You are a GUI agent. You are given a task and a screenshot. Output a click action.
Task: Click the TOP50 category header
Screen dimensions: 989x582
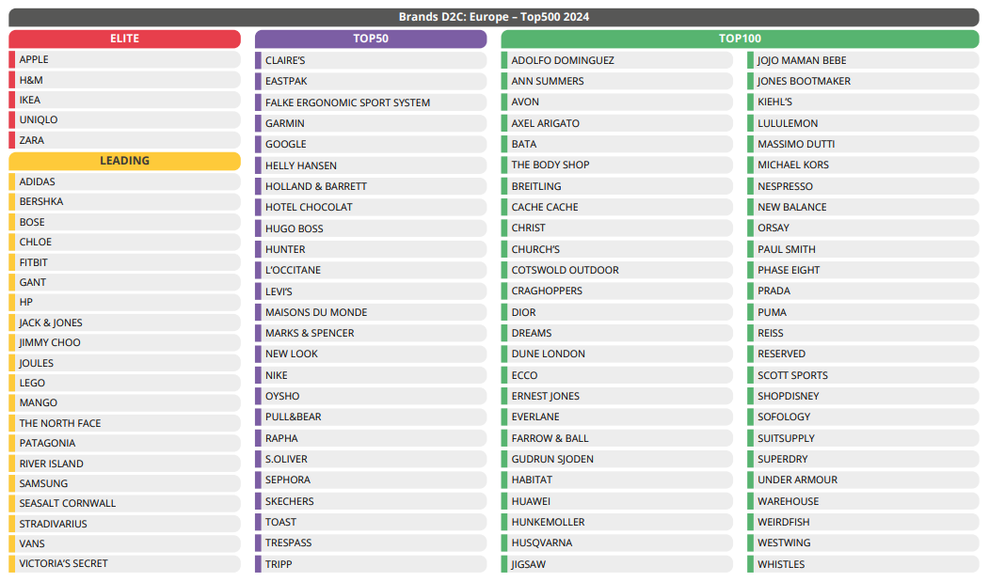[x=371, y=38]
